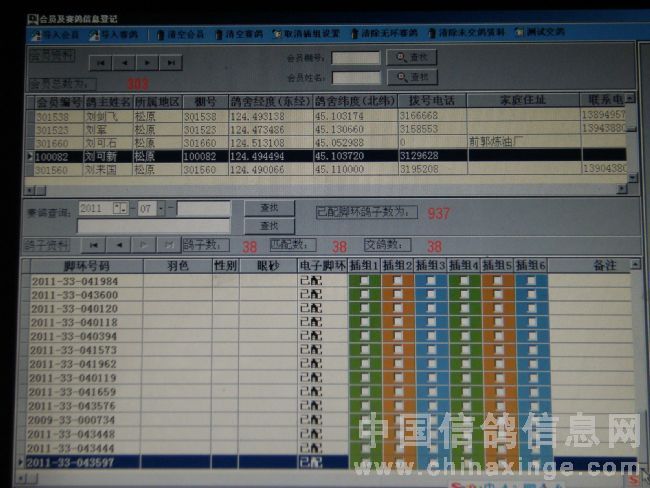
Task: Click the 会员棚号 input field
Action: (355, 58)
